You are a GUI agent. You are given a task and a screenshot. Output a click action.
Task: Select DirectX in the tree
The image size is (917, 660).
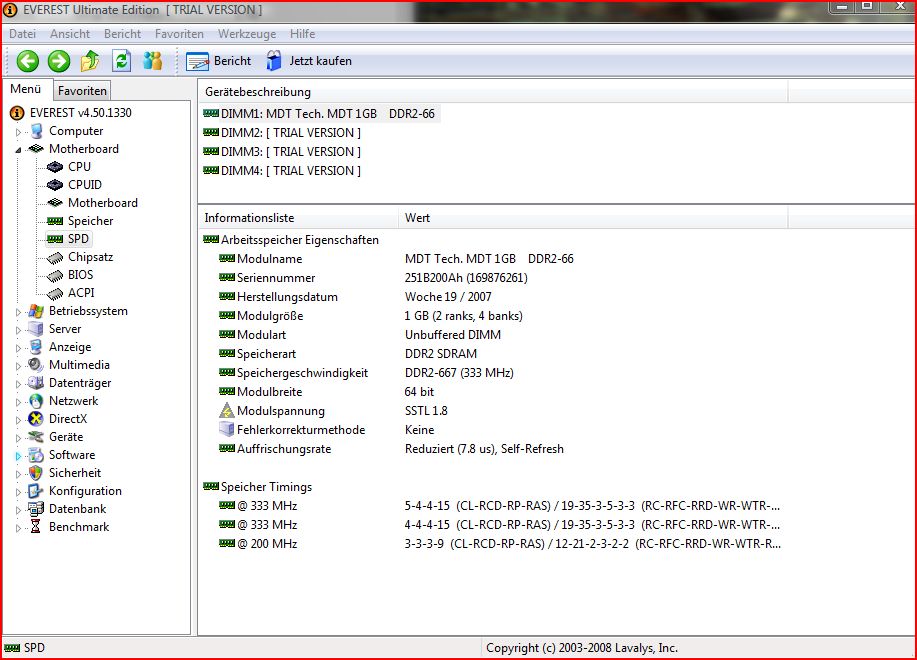point(68,419)
